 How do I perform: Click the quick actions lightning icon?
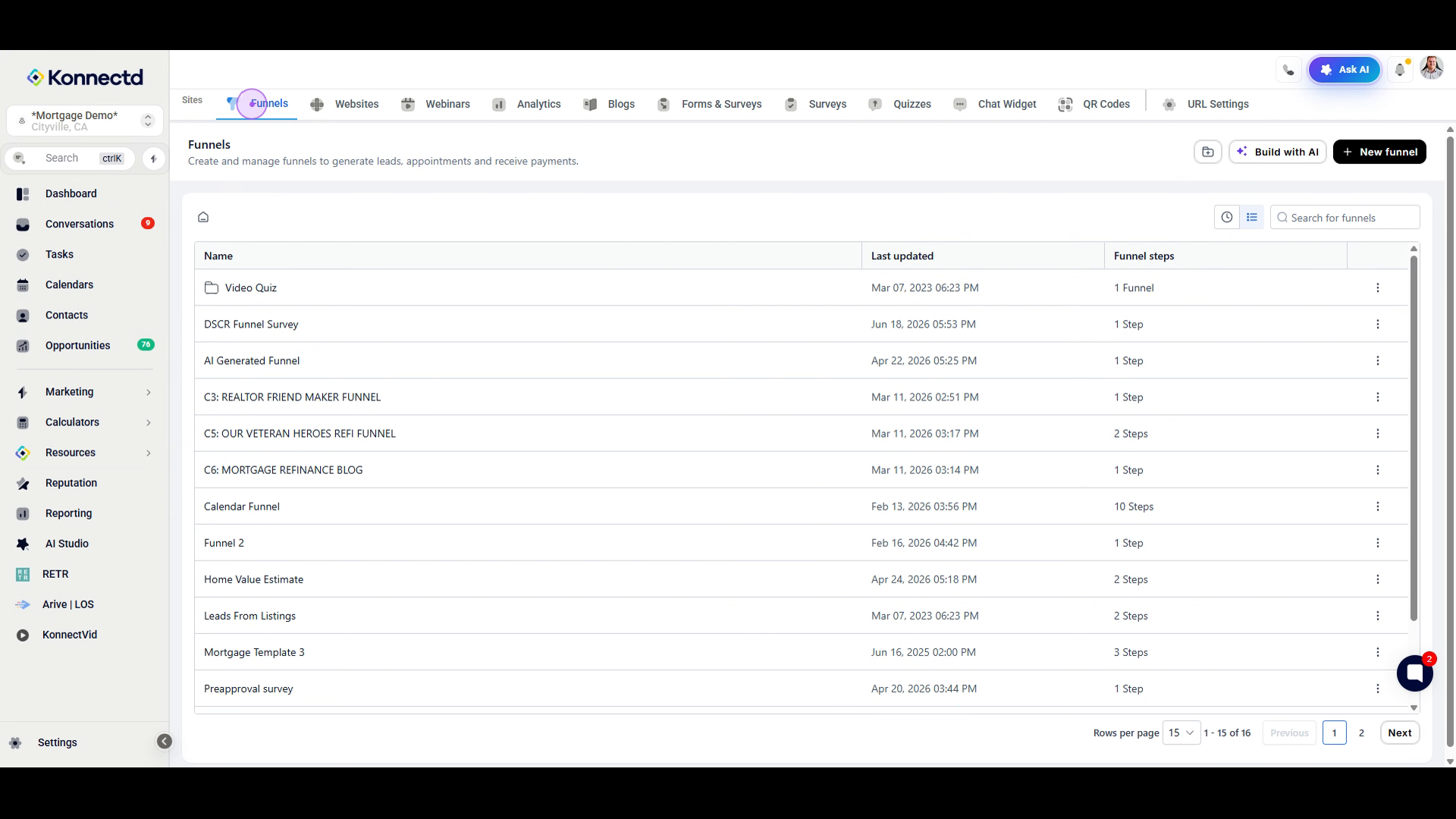[x=153, y=158]
